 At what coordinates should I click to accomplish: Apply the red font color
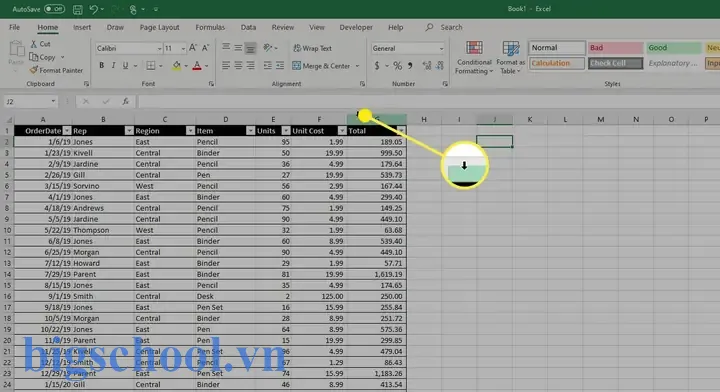197,66
